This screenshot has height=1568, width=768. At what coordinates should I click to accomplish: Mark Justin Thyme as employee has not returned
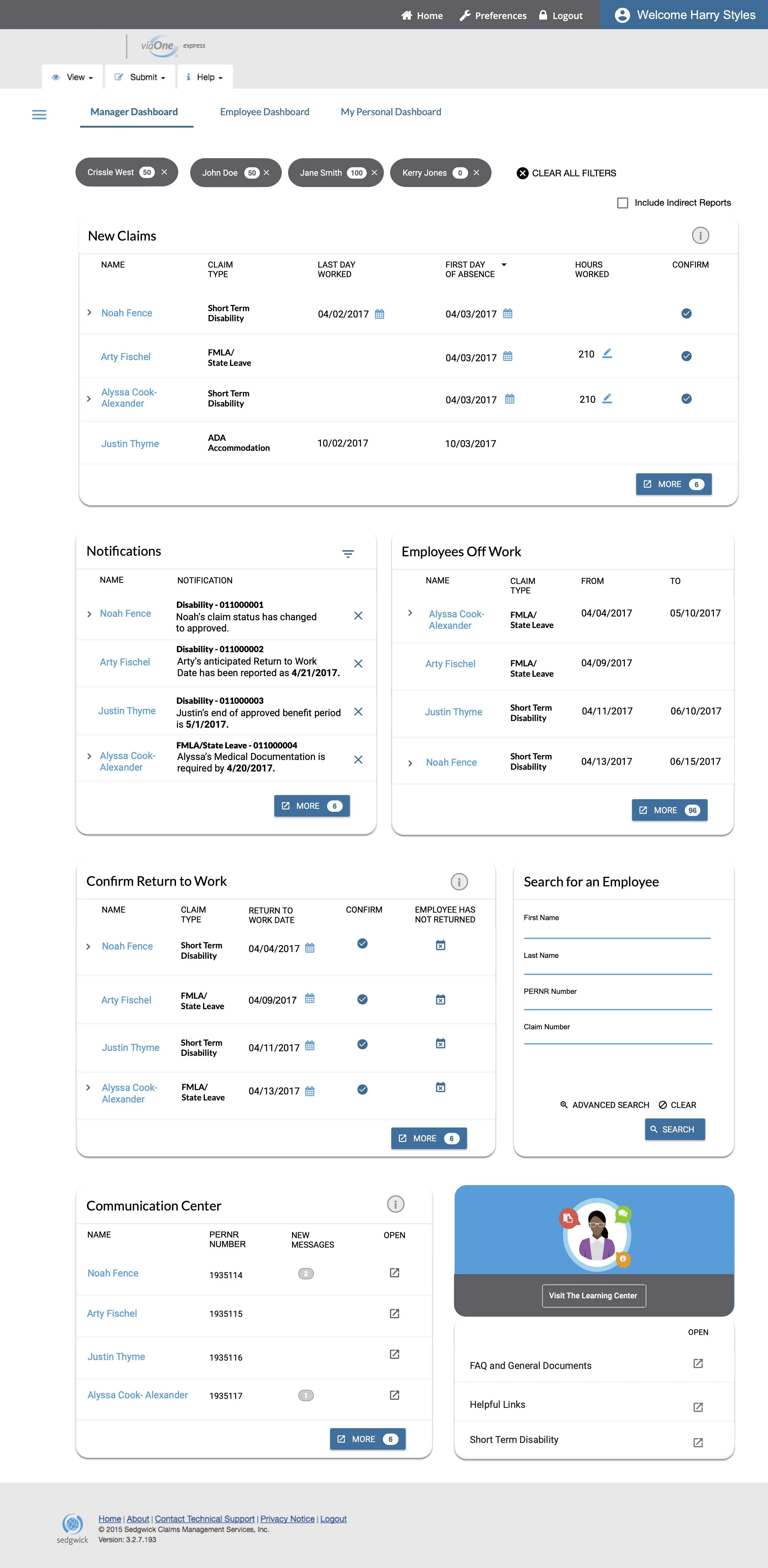[x=440, y=1043]
